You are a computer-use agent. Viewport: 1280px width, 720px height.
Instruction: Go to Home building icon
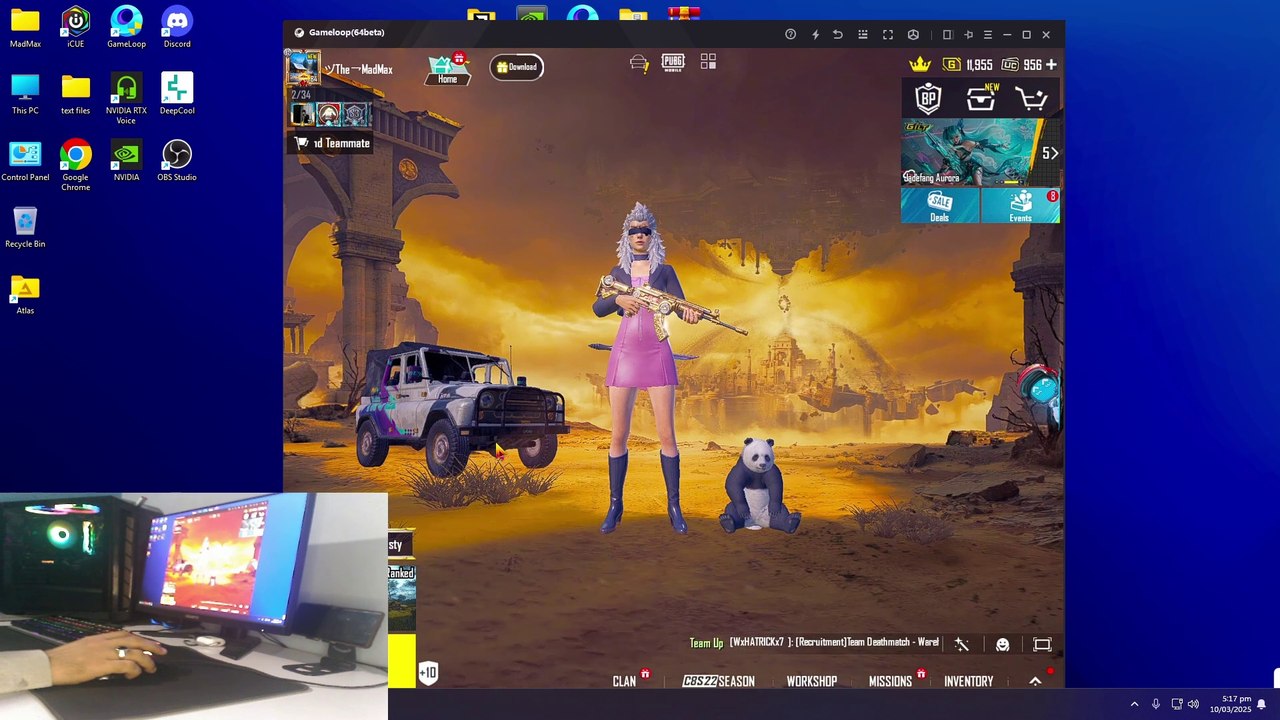(447, 68)
